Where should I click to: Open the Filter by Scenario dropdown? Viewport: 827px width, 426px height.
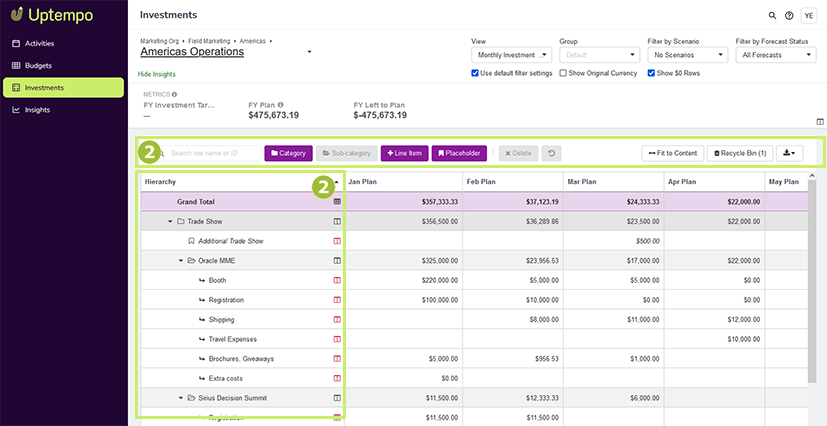coord(688,55)
